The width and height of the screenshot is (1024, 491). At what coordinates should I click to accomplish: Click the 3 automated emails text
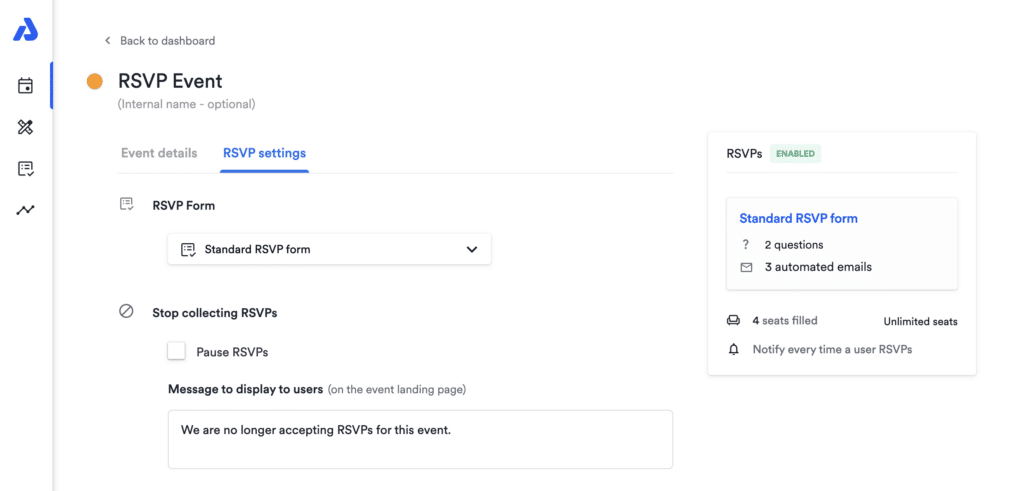[818, 267]
